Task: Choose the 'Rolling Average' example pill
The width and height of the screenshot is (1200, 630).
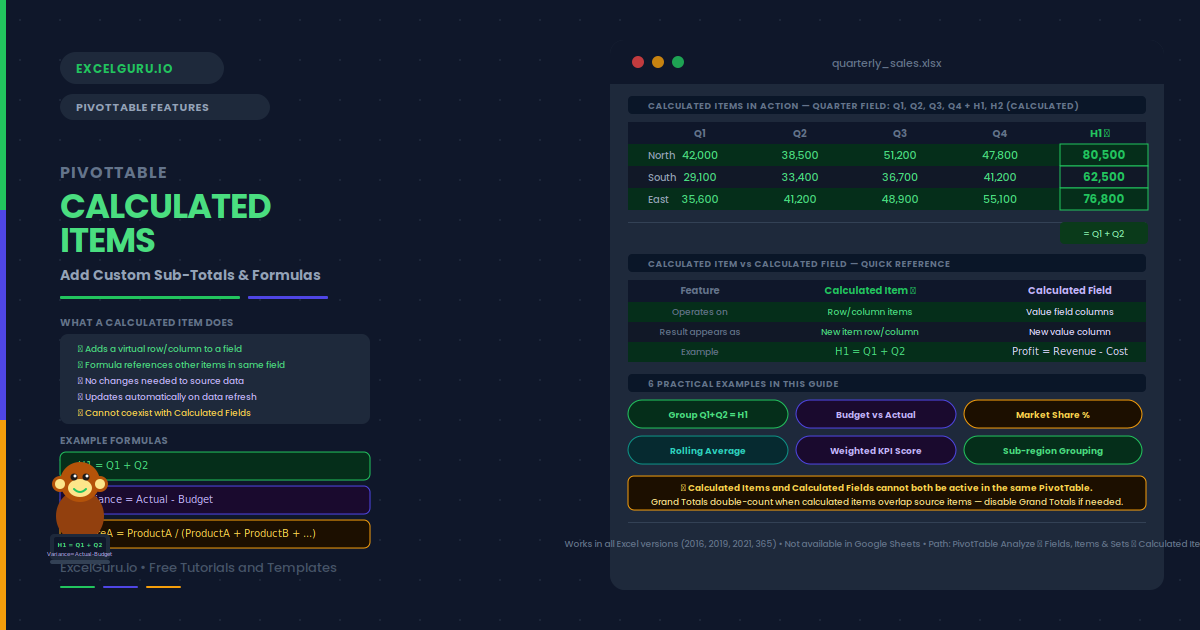Action: 708,450
